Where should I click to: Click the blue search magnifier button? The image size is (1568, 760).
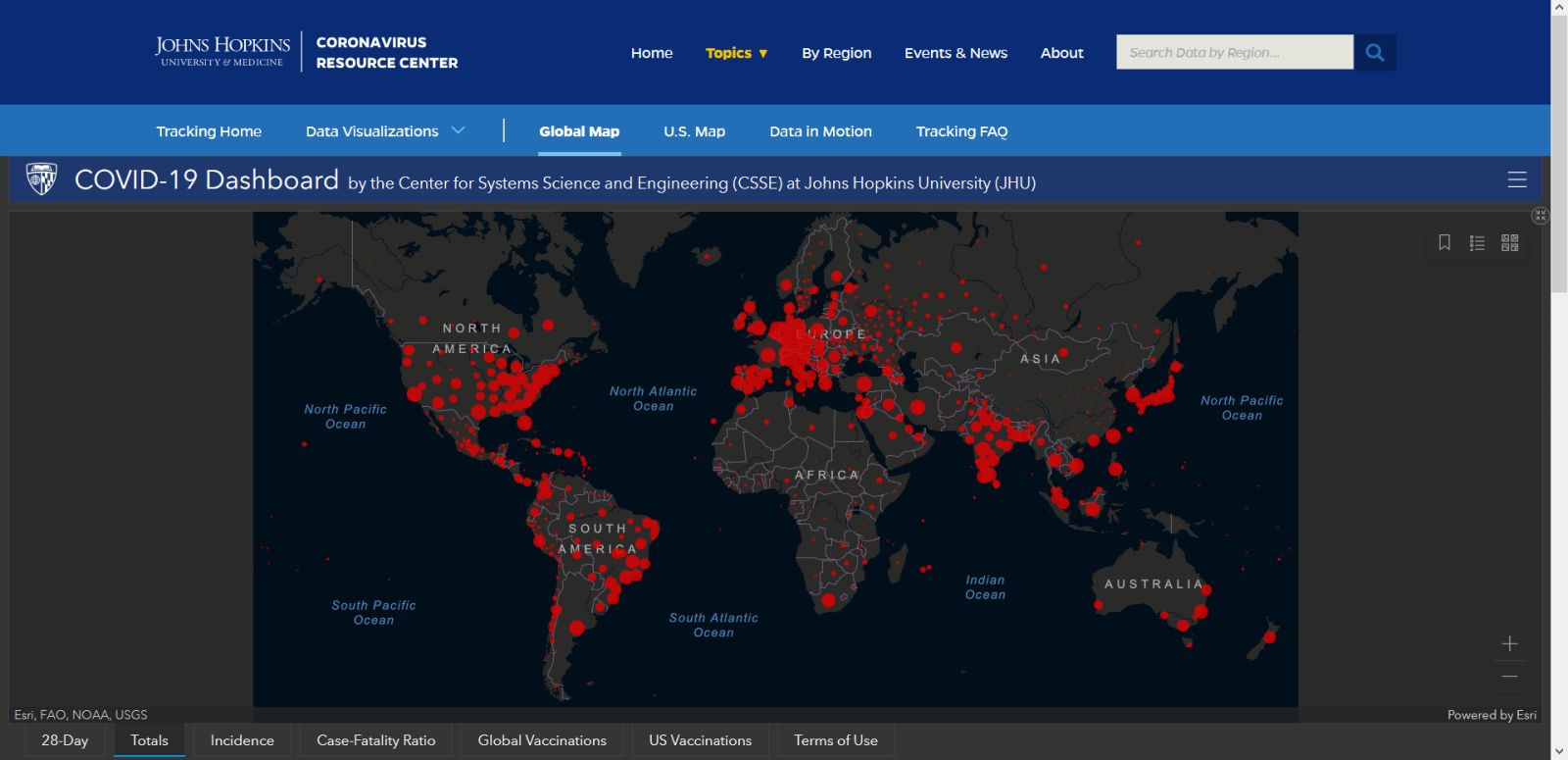[x=1375, y=53]
